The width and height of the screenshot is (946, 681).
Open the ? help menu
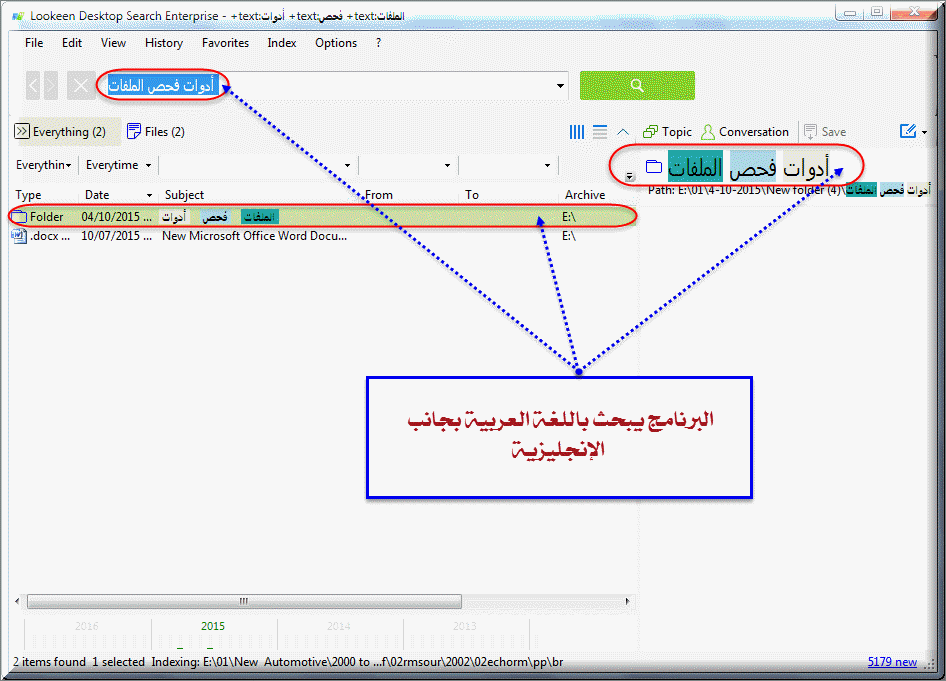click(378, 43)
